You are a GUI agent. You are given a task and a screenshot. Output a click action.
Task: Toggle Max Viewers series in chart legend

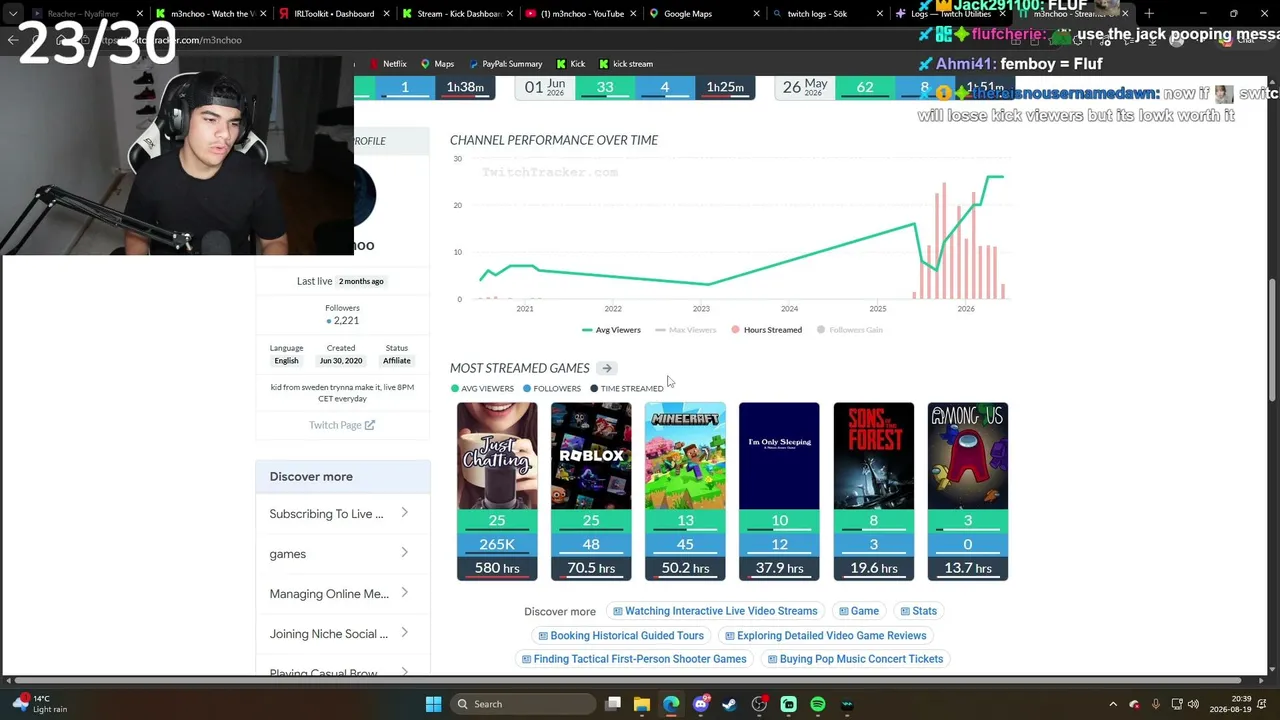[x=686, y=330]
